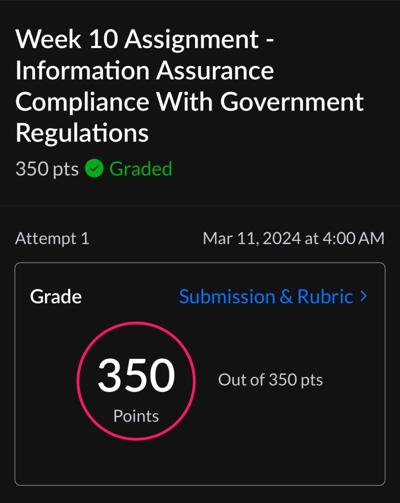Click the Out of 350 pts text
The image size is (400, 503).
coord(270,380)
